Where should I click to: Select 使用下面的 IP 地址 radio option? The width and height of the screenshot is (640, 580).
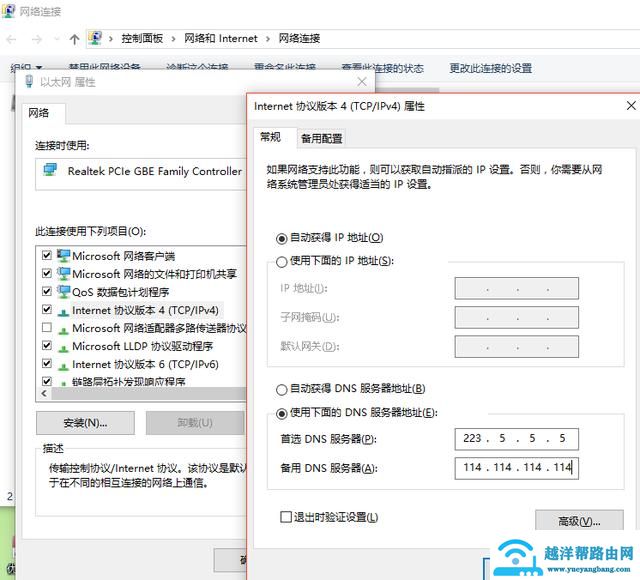[281, 261]
